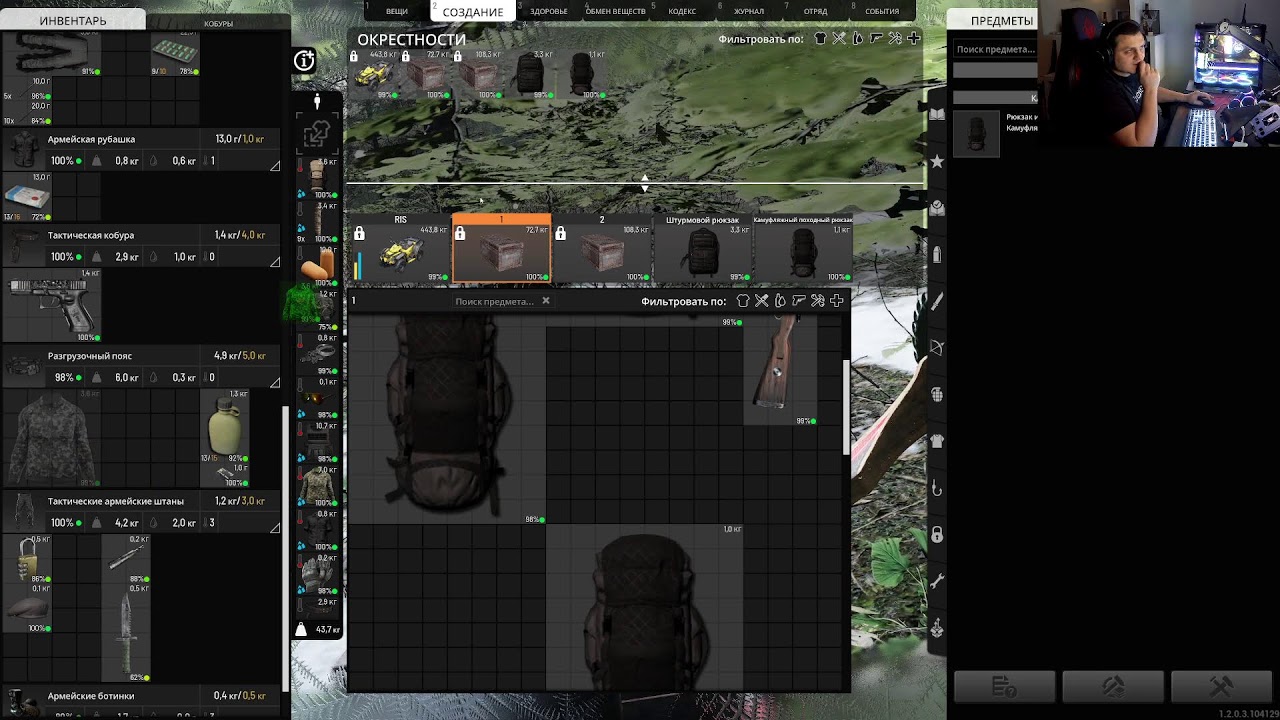Switch to the ЗДОРОВЬЕ tab
The height and width of the screenshot is (720, 1280).
tap(549, 11)
